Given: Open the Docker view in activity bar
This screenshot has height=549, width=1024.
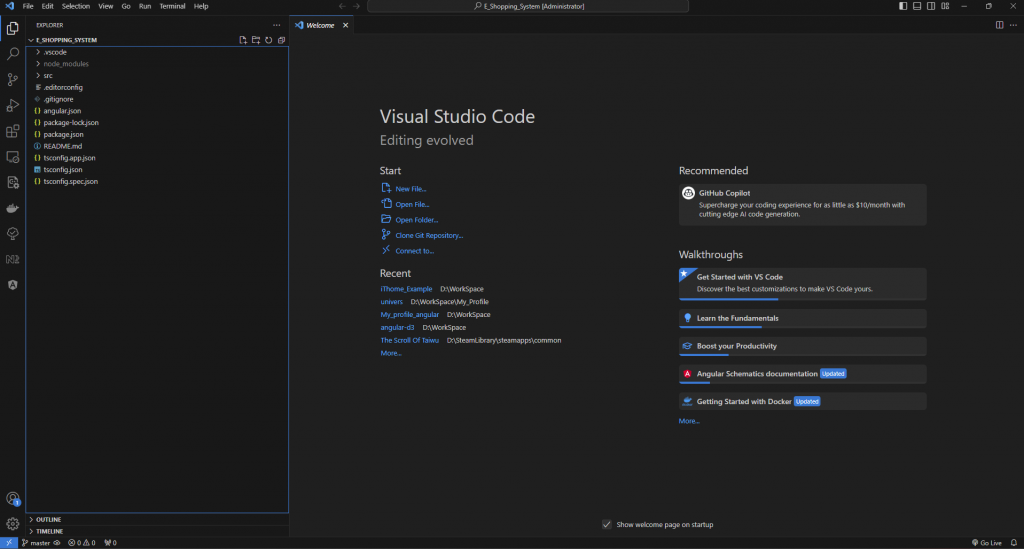Looking at the screenshot, I should coord(13,209).
